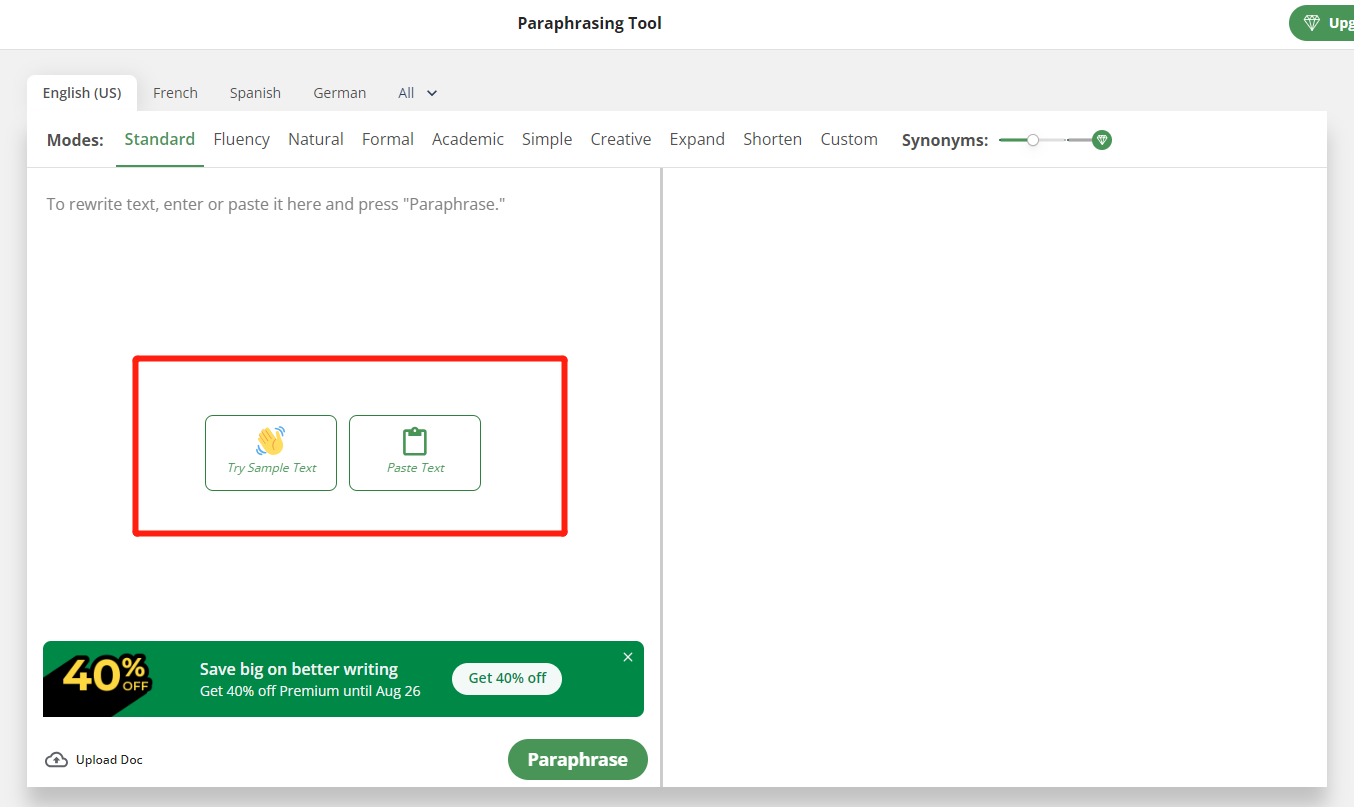The height and width of the screenshot is (807, 1354).
Task: Select the Custom mode
Action: click(x=849, y=139)
